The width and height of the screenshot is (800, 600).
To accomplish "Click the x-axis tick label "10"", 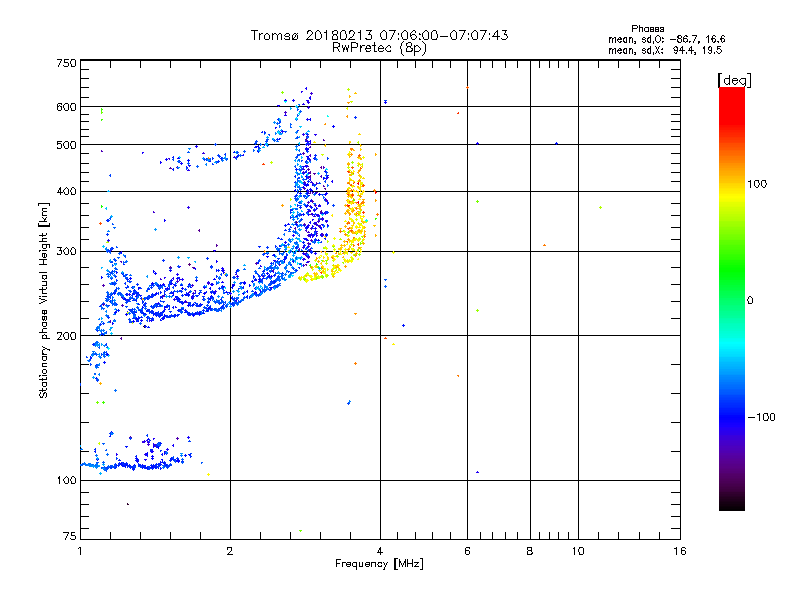I will pyautogui.click(x=578, y=552).
